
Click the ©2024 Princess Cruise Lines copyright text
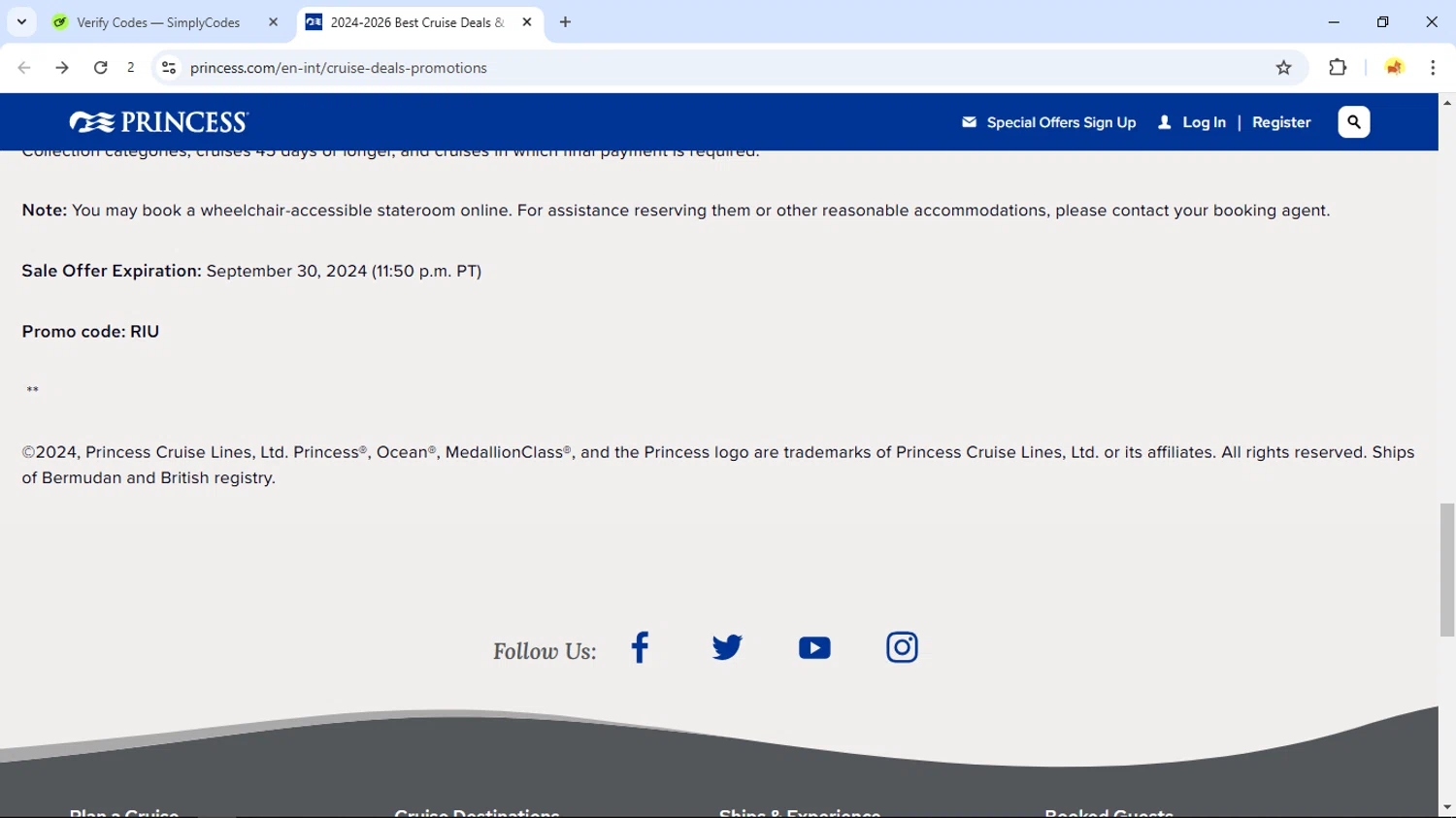click(718, 465)
